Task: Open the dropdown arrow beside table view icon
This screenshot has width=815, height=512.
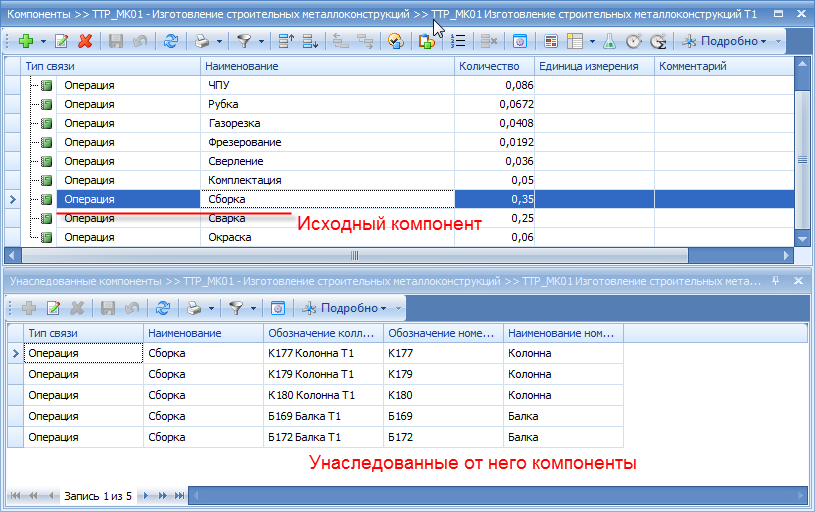Action: coord(592,41)
